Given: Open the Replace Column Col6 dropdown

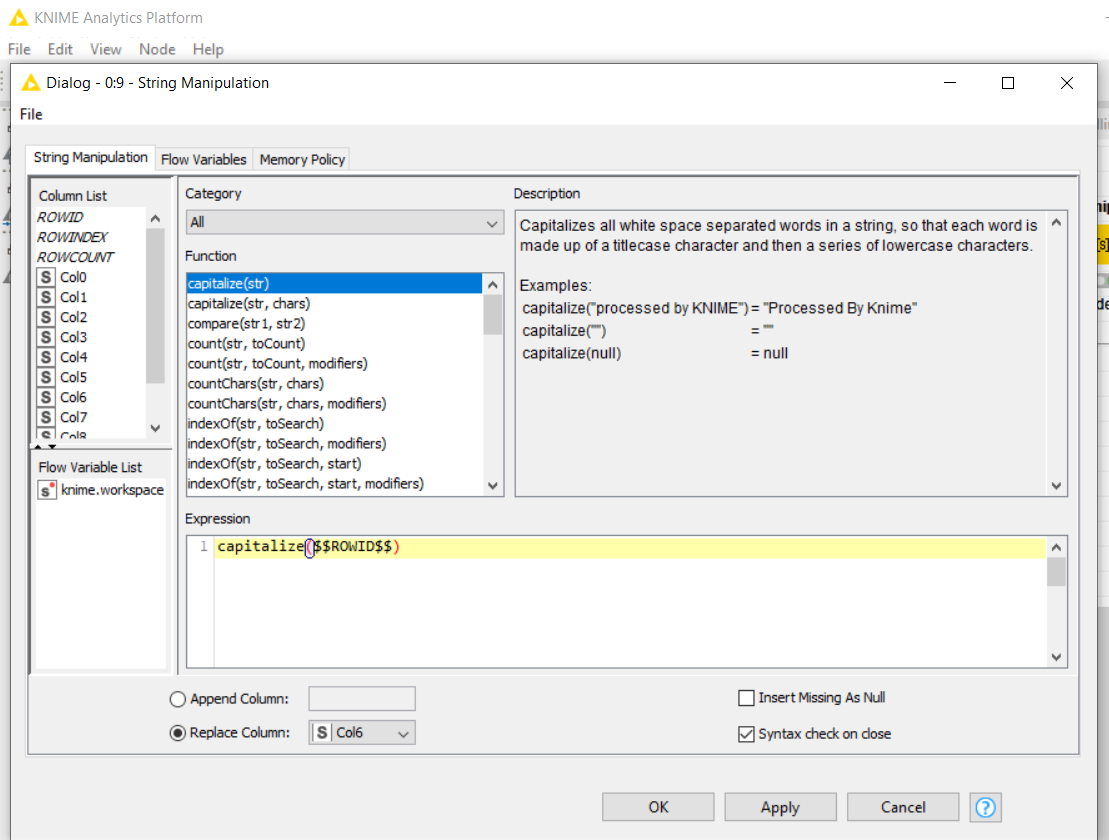Looking at the screenshot, I should [x=362, y=733].
